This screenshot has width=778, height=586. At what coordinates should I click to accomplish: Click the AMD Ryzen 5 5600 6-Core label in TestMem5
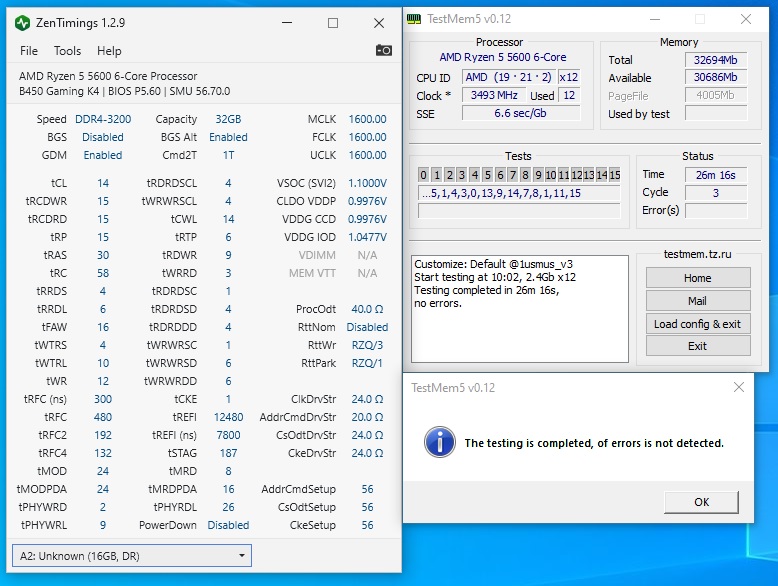pyautogui.click(x=503, y=57)
